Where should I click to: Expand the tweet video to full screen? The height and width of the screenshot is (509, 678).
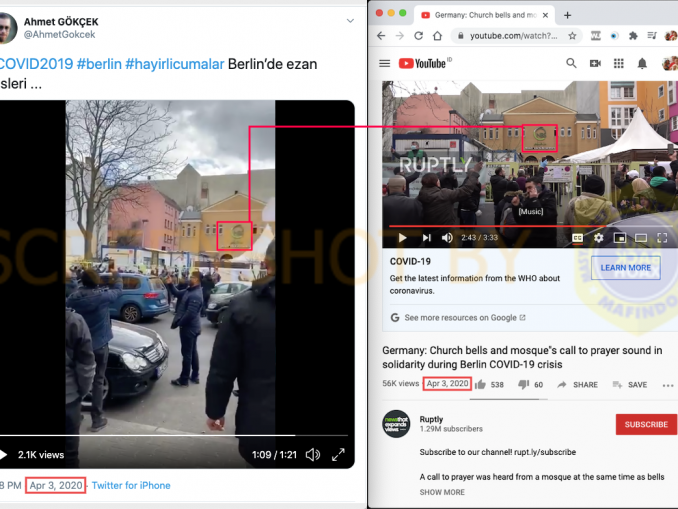[x=338, y=455]
